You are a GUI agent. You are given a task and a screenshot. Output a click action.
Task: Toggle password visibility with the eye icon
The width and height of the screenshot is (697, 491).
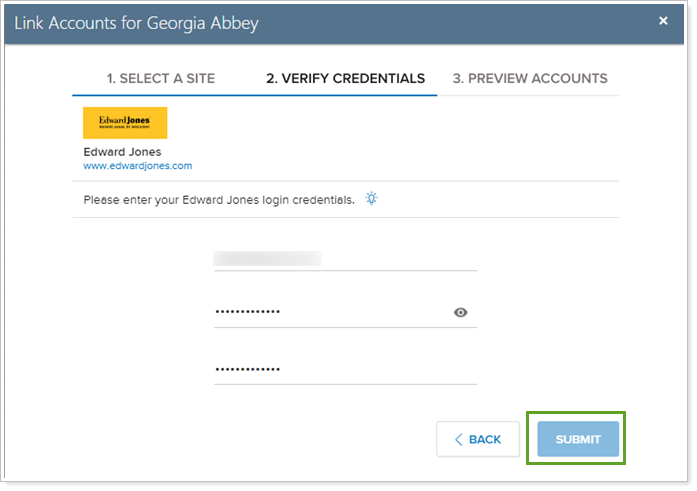pyautogui.click(x=461, y=312)
